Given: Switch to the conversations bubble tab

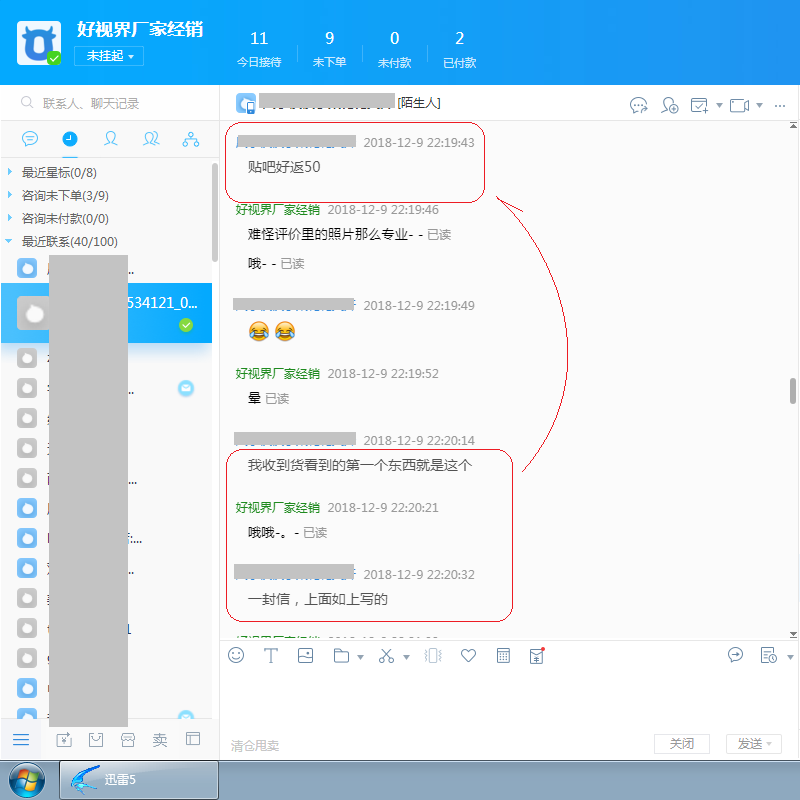Looking at the screenshot, I should tap(30, 138).
